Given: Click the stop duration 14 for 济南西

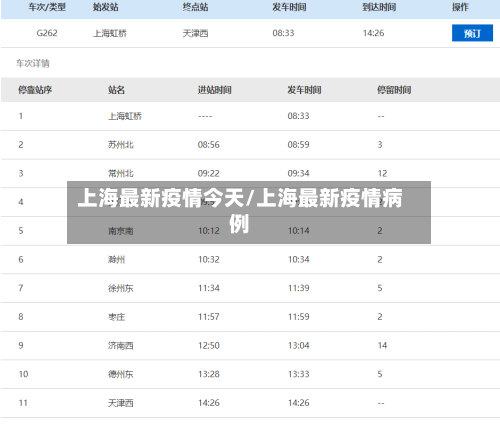Looking at the screenshot, I should (382, 345).
